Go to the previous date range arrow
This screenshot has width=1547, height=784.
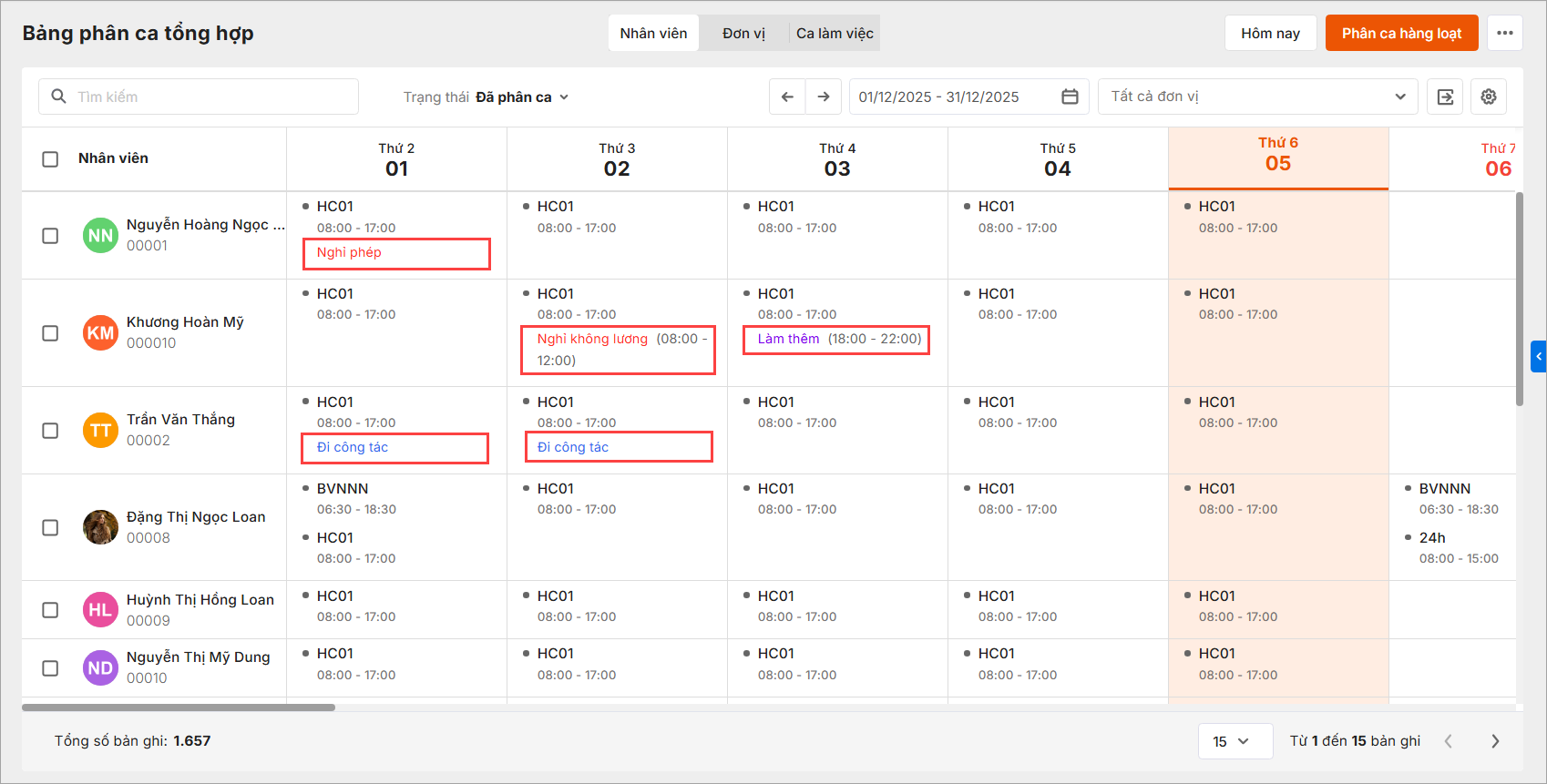tap(787, 97)
